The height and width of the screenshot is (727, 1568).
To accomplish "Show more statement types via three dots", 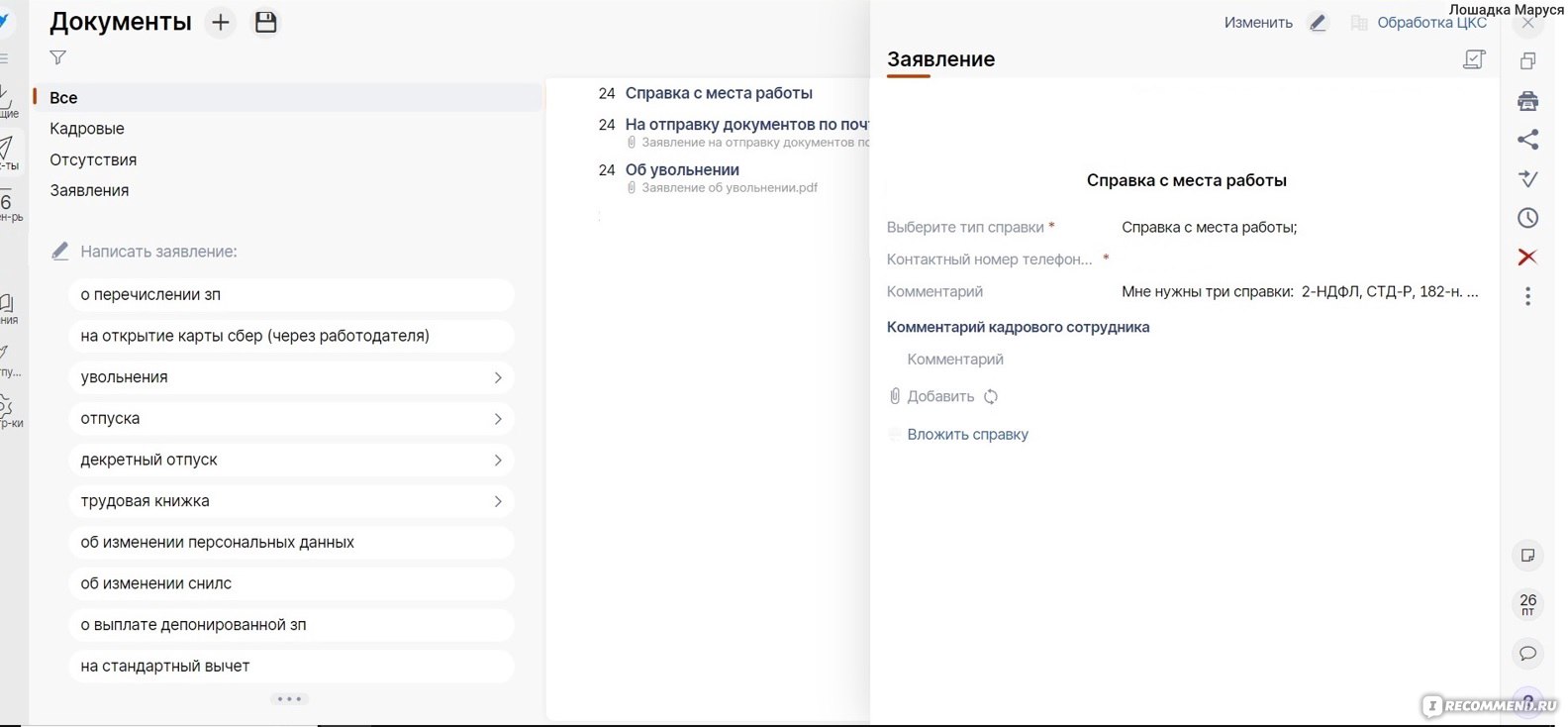I will 289,699.
